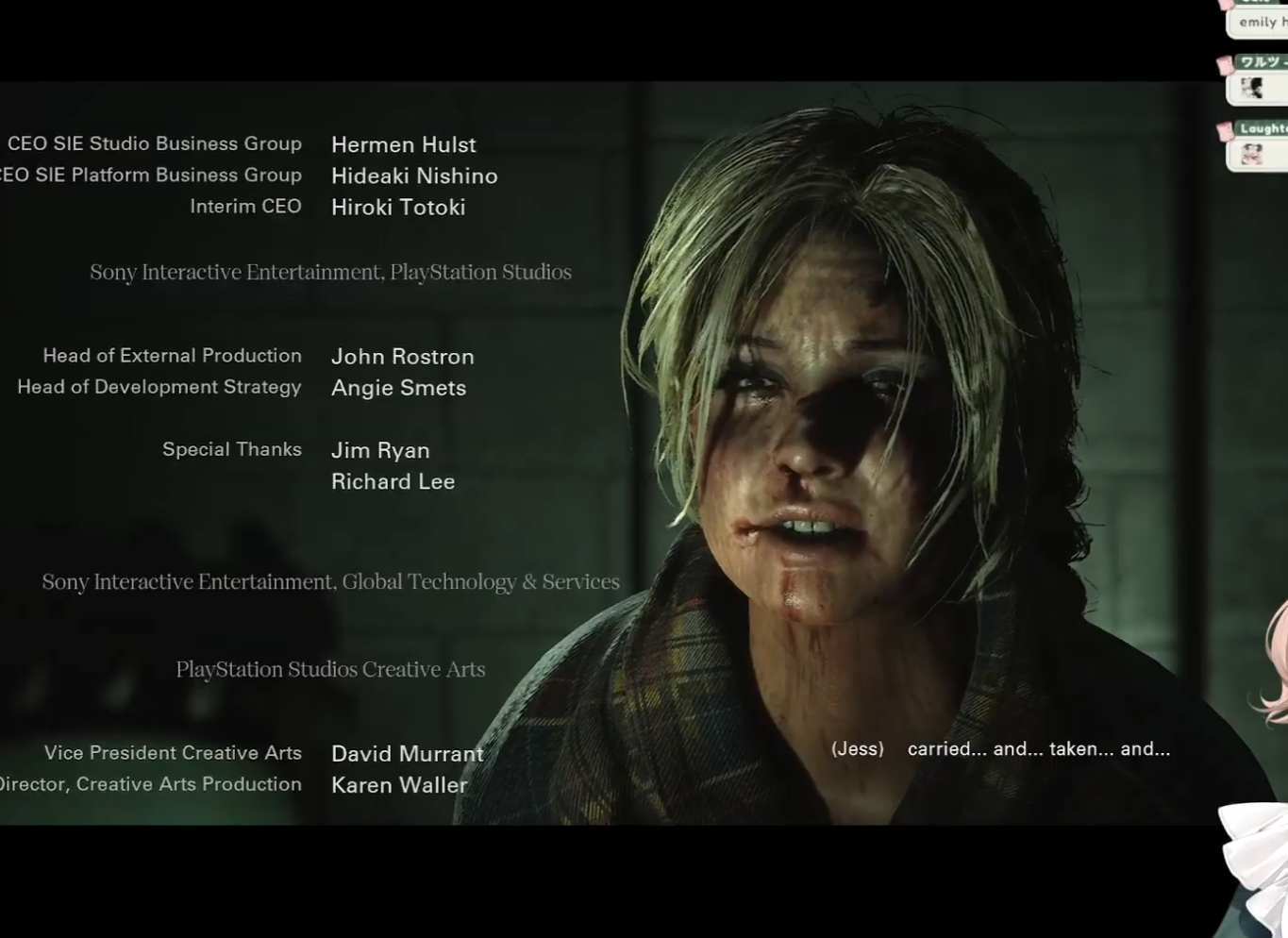Click the 'Head of Development Strategy' title

(159, 387)
